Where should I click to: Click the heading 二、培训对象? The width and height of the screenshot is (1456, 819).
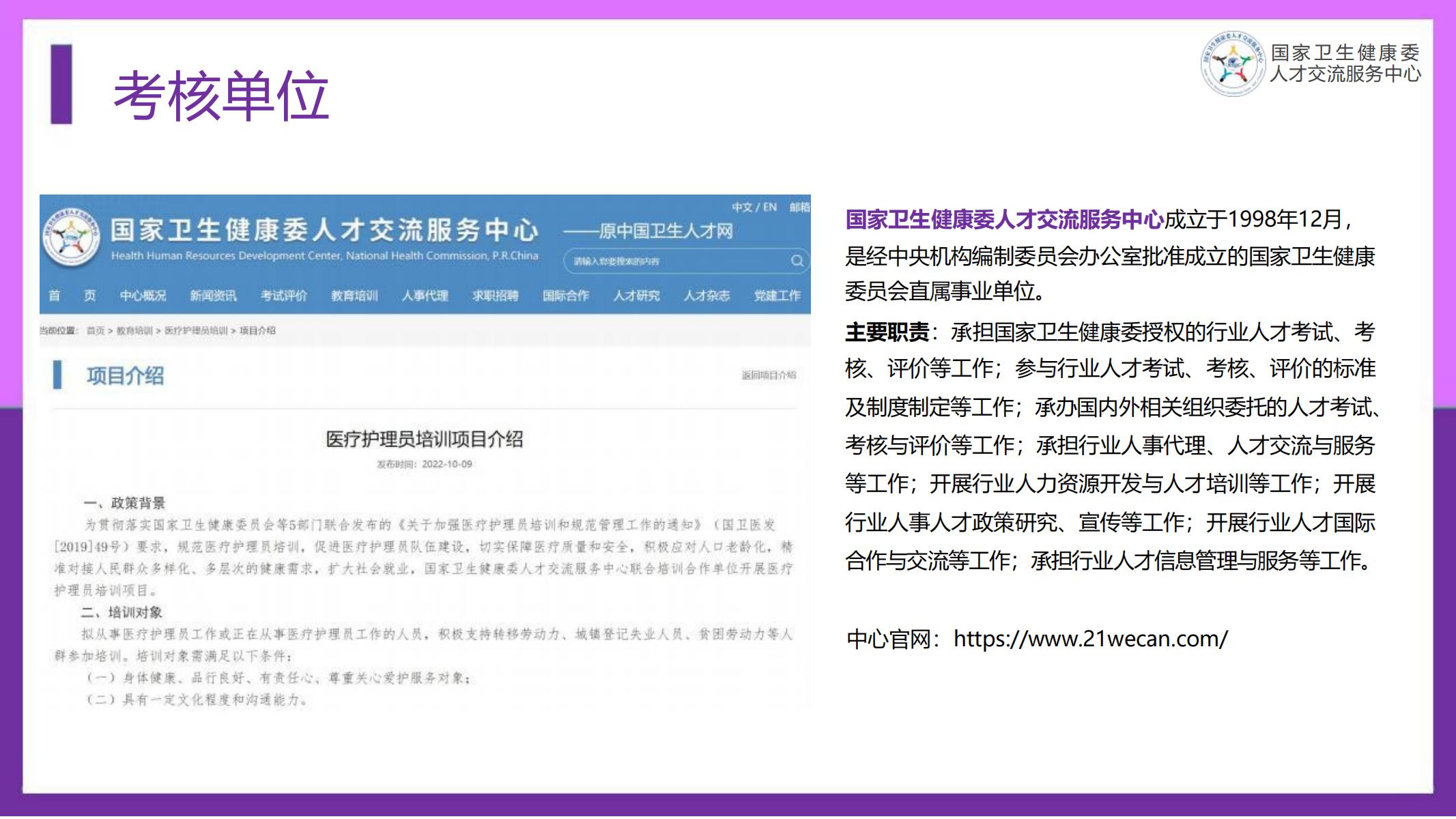tap(122, 612)
